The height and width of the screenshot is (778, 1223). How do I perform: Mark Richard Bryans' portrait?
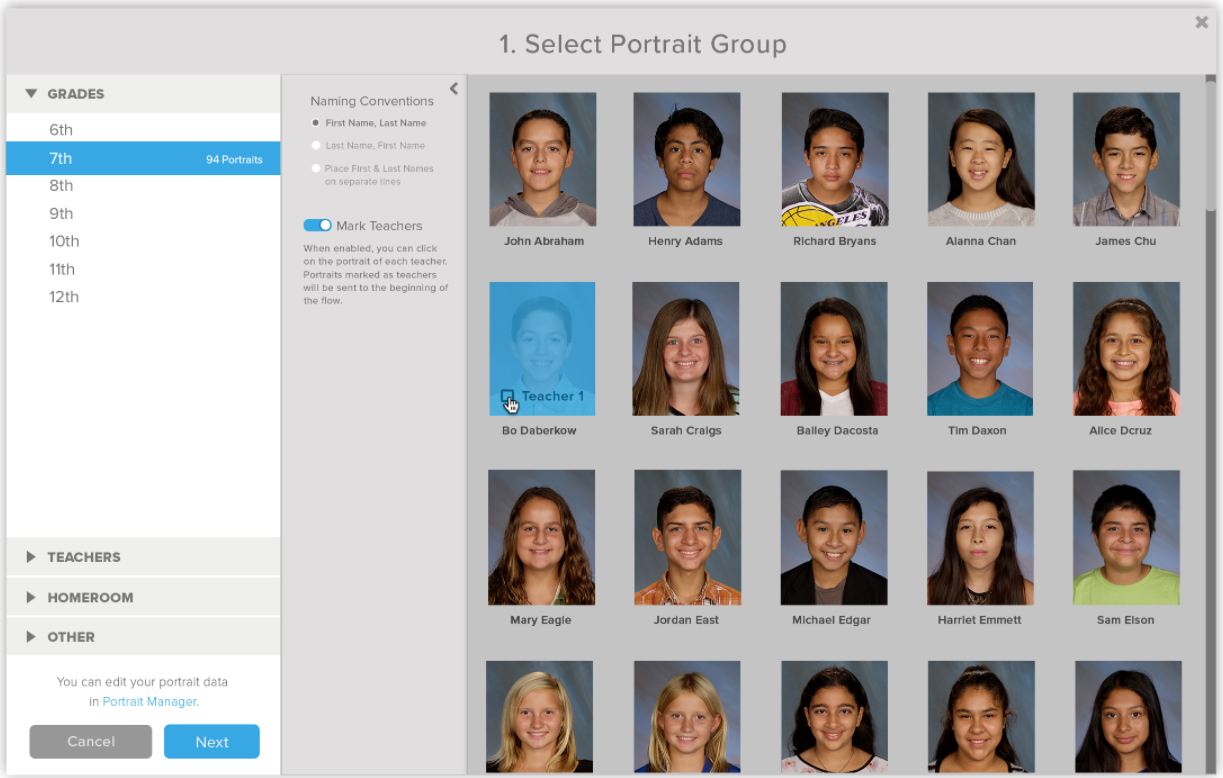[x=835, y=159]
